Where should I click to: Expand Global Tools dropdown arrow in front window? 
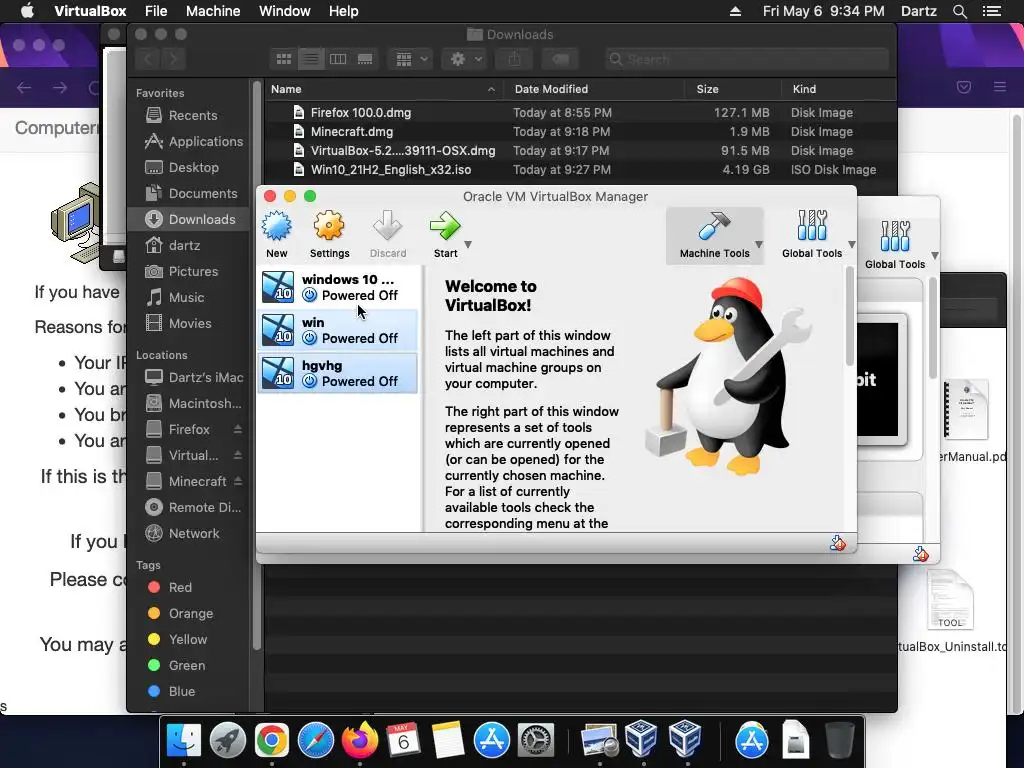click(852, 244)
